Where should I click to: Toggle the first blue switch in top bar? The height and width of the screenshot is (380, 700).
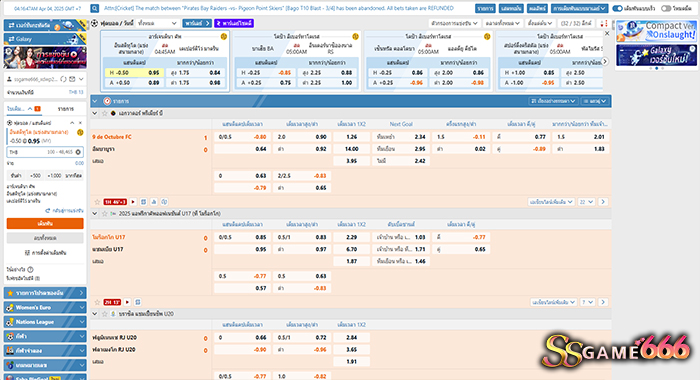(617, 8)
